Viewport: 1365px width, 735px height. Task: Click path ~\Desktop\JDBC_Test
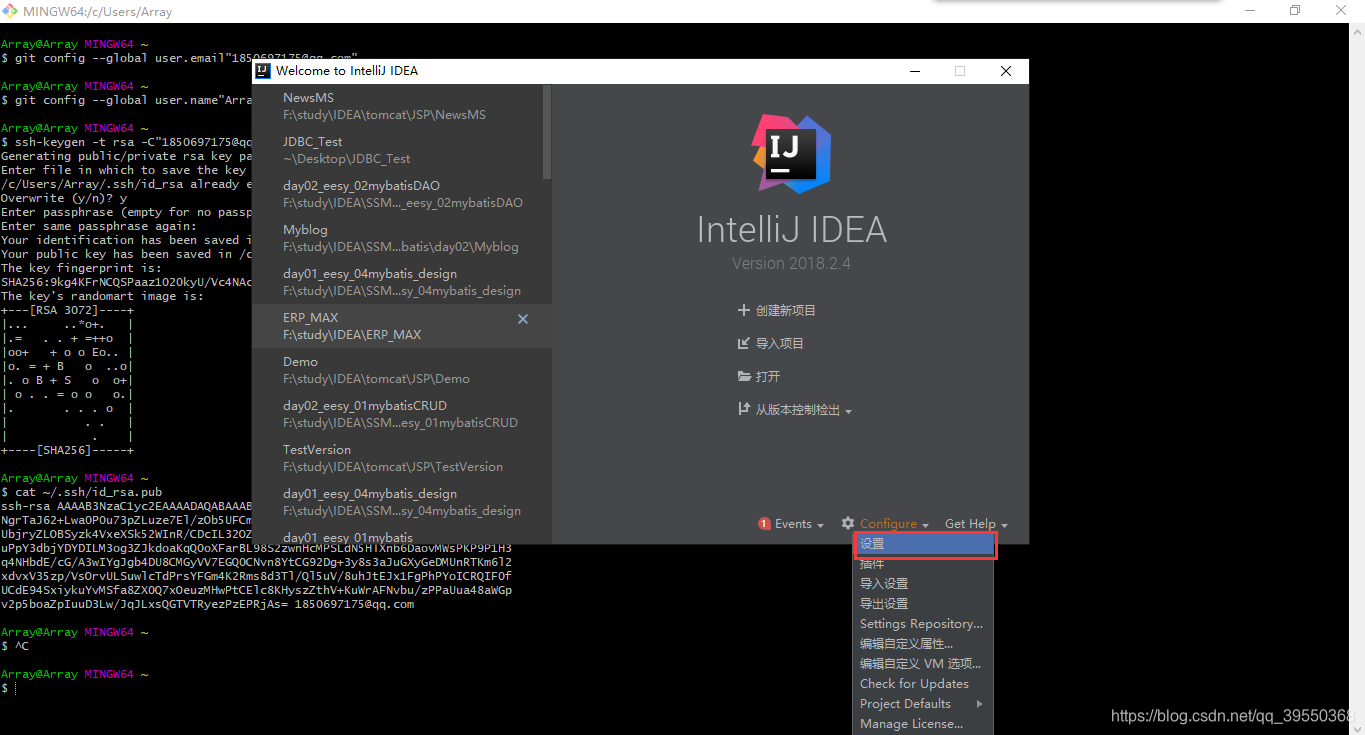pos(346,159)
